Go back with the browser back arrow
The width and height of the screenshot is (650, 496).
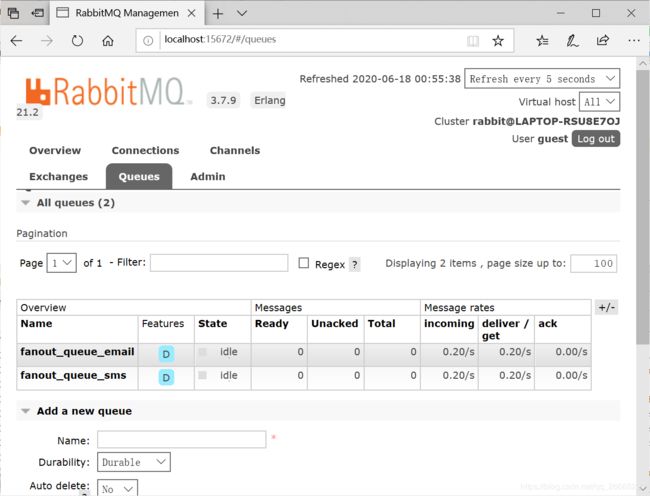point(16,41)
